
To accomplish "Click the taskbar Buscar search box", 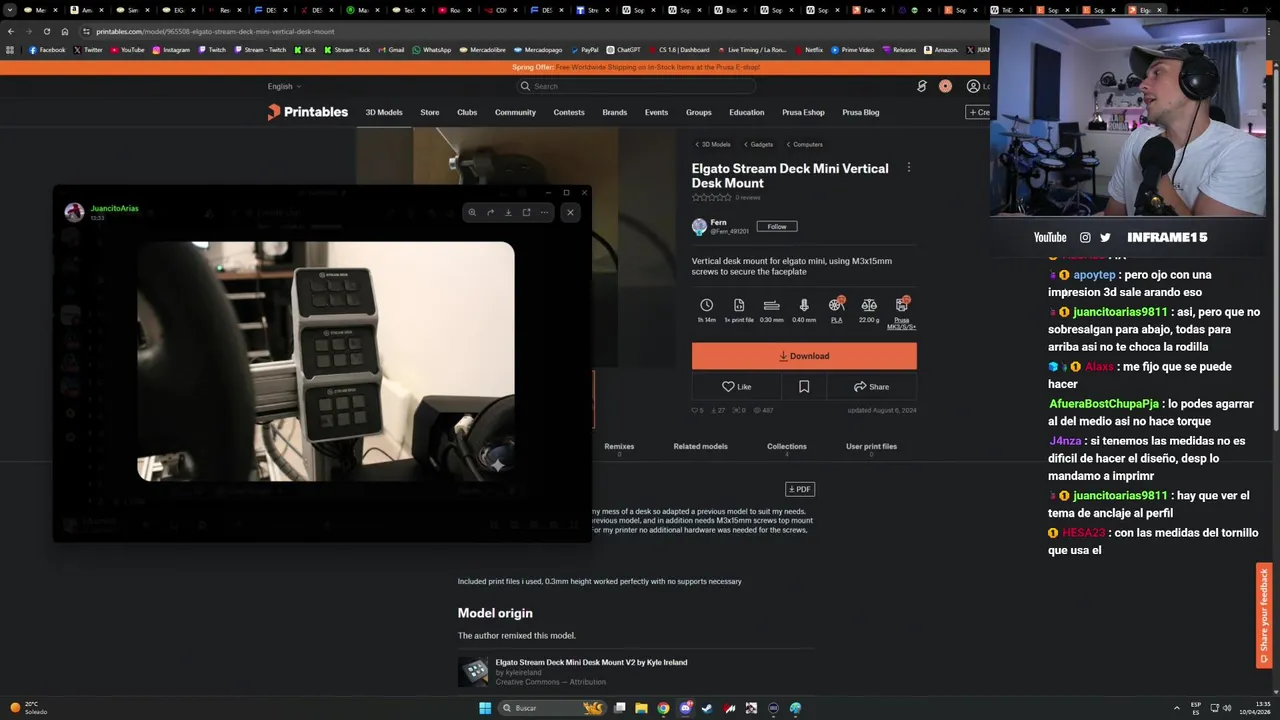I will coord(552,708).
